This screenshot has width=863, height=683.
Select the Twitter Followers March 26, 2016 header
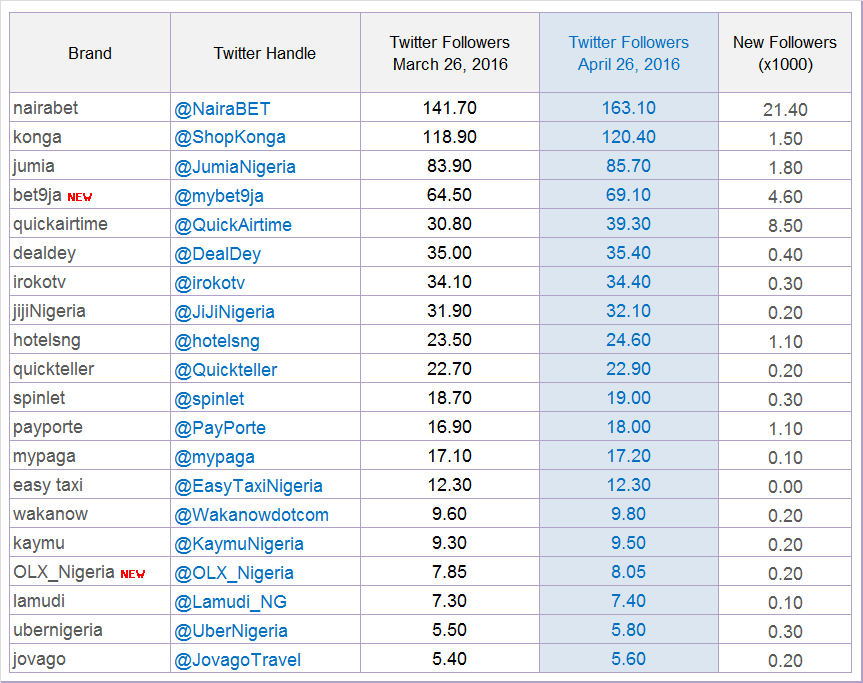coord(450,53)
